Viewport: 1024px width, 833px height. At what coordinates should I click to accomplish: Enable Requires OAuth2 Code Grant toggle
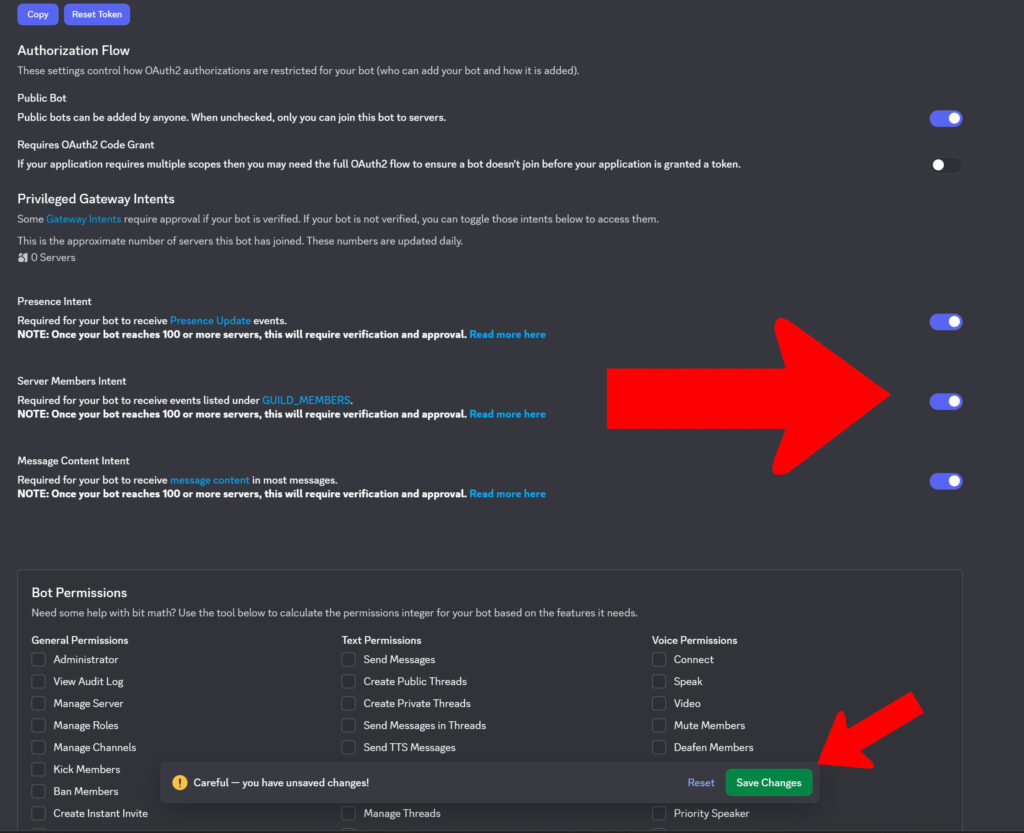(945, 165)
